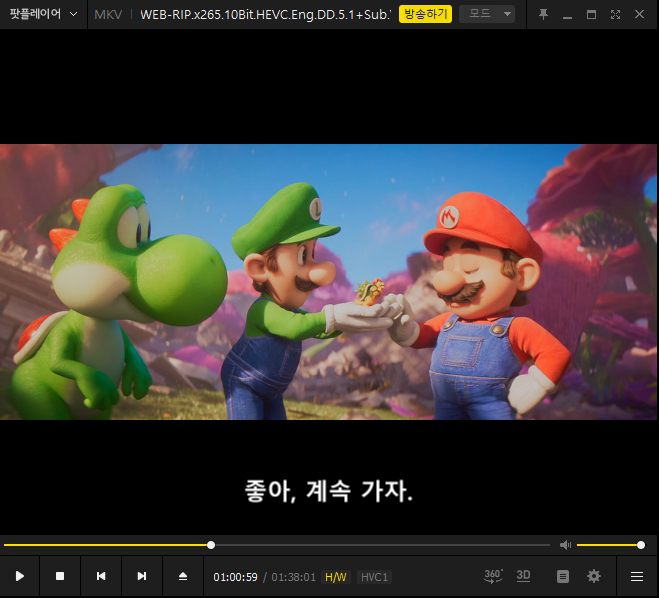Open the hamburger menu in control bar
Image resolution: width=659 pixels, height=598 pixels.
[637, 576]
